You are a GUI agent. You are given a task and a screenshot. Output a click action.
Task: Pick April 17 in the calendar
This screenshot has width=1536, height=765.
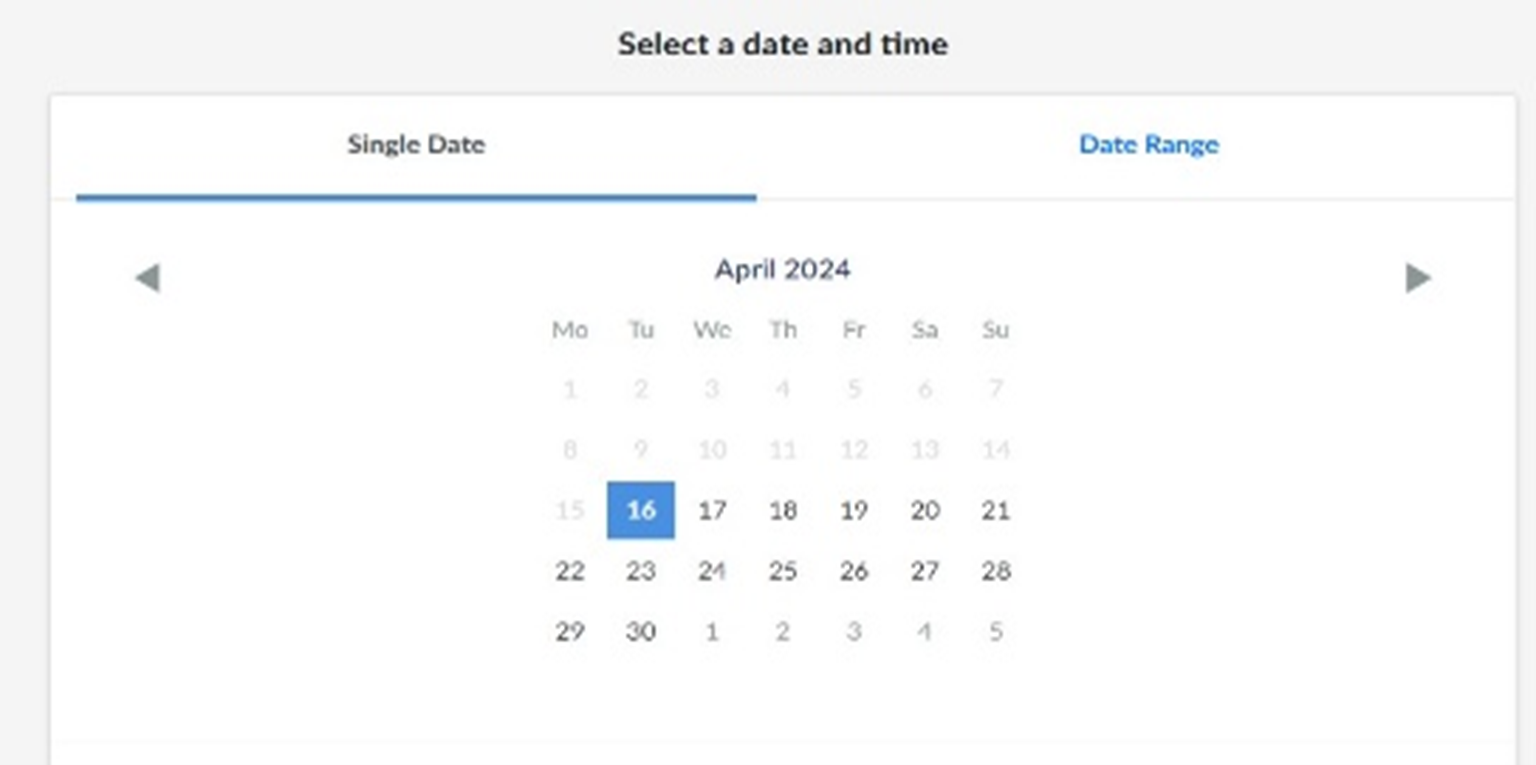[712, 510]
